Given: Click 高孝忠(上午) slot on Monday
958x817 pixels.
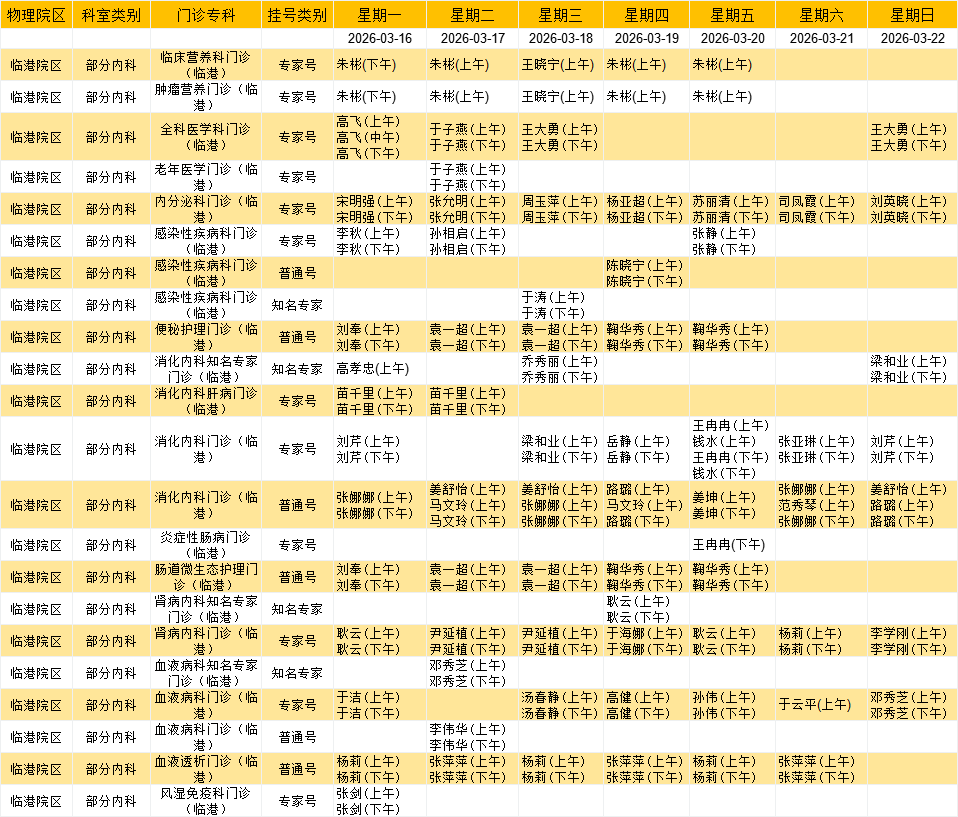Looking at the screenshot, I should 373,369.
